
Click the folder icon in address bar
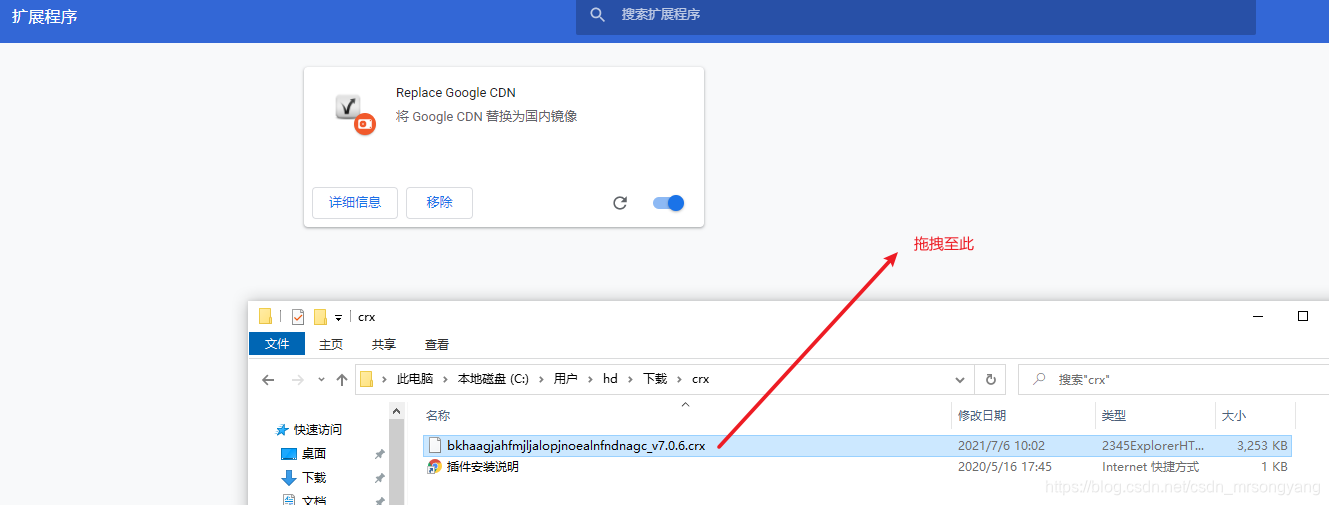tap(366, 379)
